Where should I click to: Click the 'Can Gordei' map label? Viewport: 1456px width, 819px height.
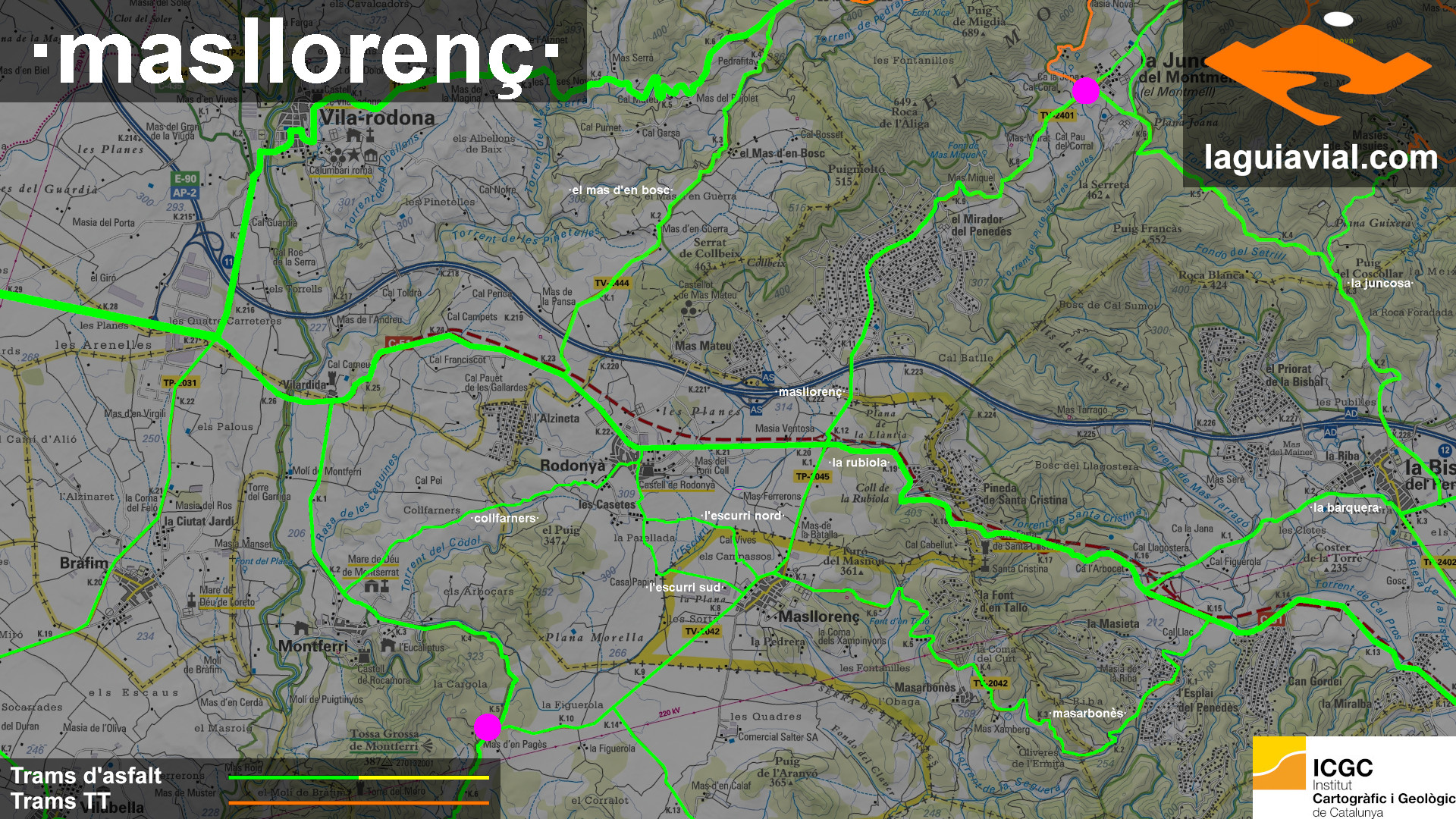(1316, 681)
